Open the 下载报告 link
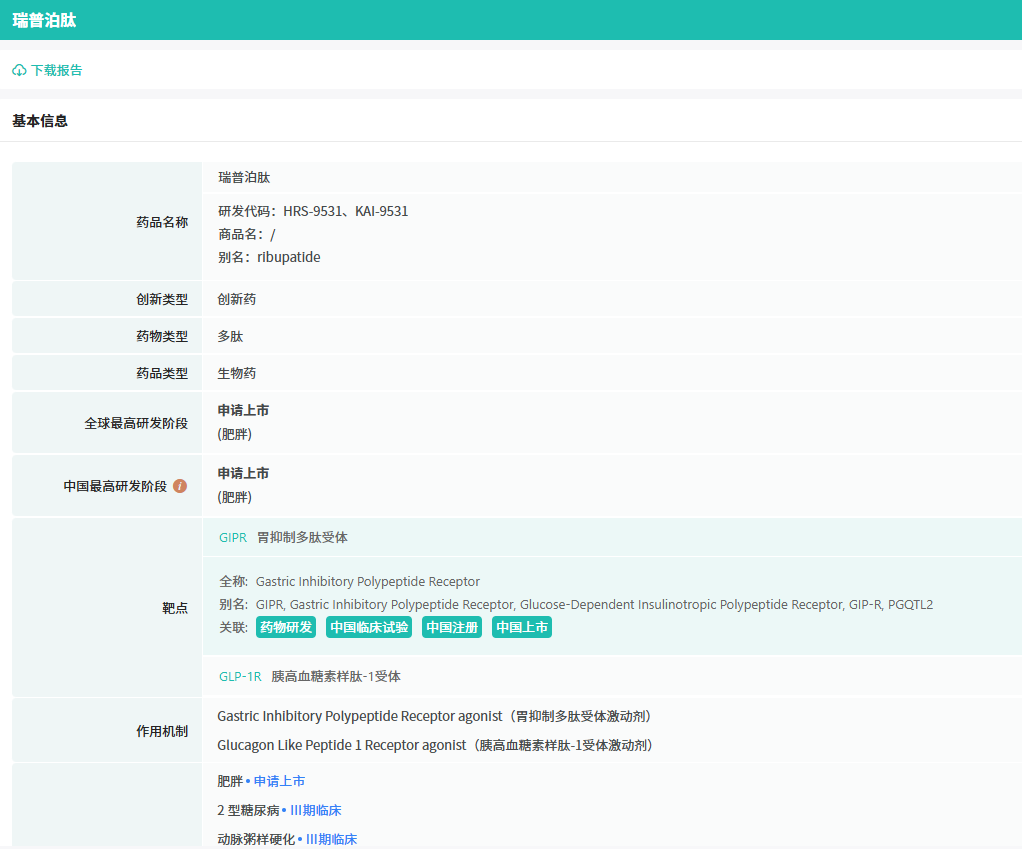1022x849 pixels. [x=57, y=70]
